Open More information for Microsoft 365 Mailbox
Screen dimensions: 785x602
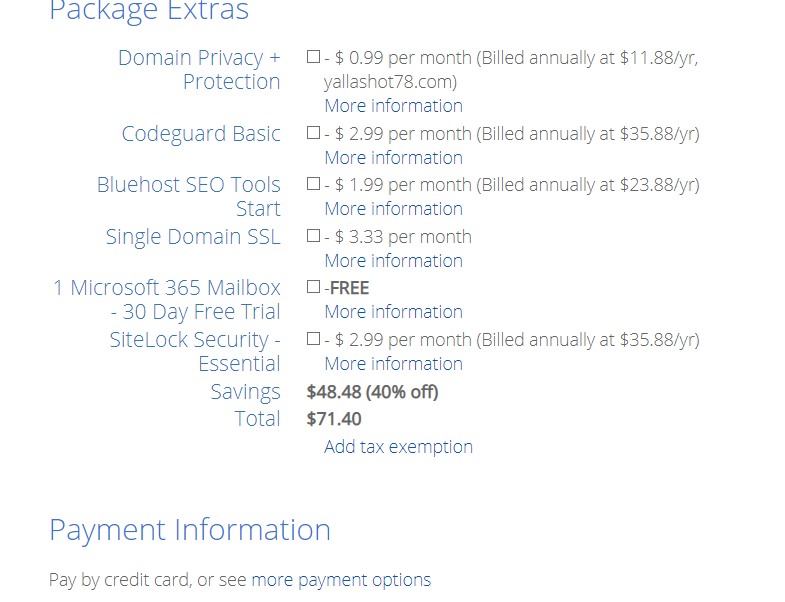394,312
